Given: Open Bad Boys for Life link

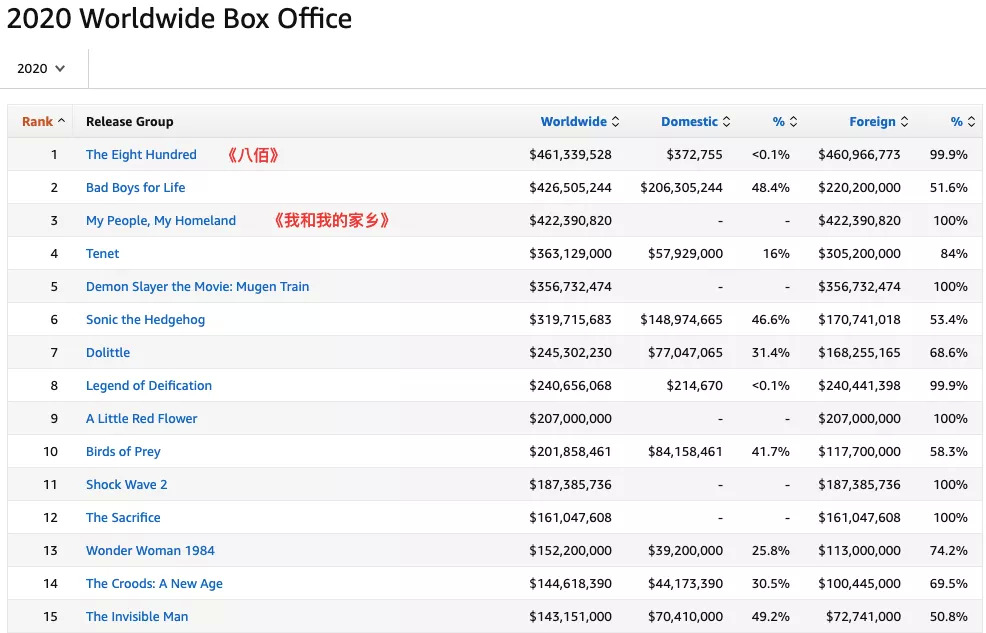Looking at the screenshot, I should click(x=135, y=188).
